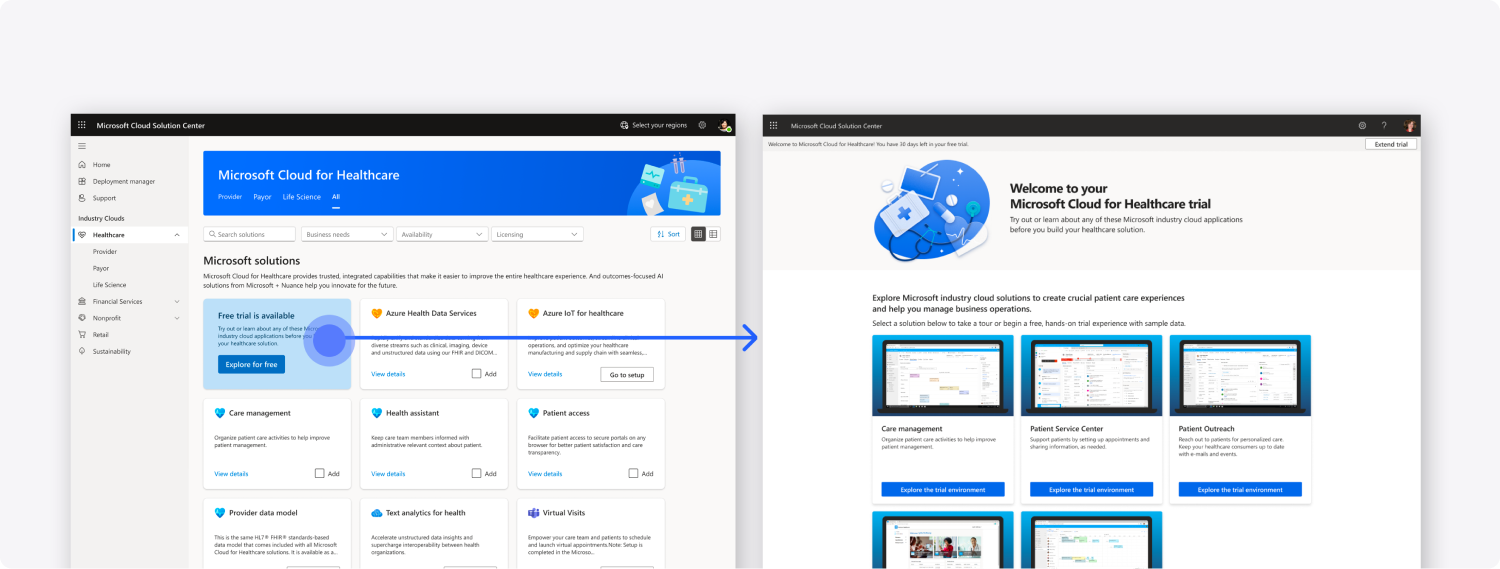Screen dimensions: 1500x569
Task: Click the Text analytics for health cloud icon
Action: coord(376,513)
